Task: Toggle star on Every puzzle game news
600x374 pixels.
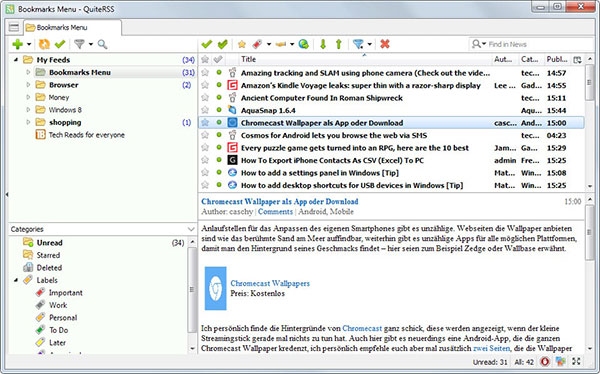Action: pos(205,147)
